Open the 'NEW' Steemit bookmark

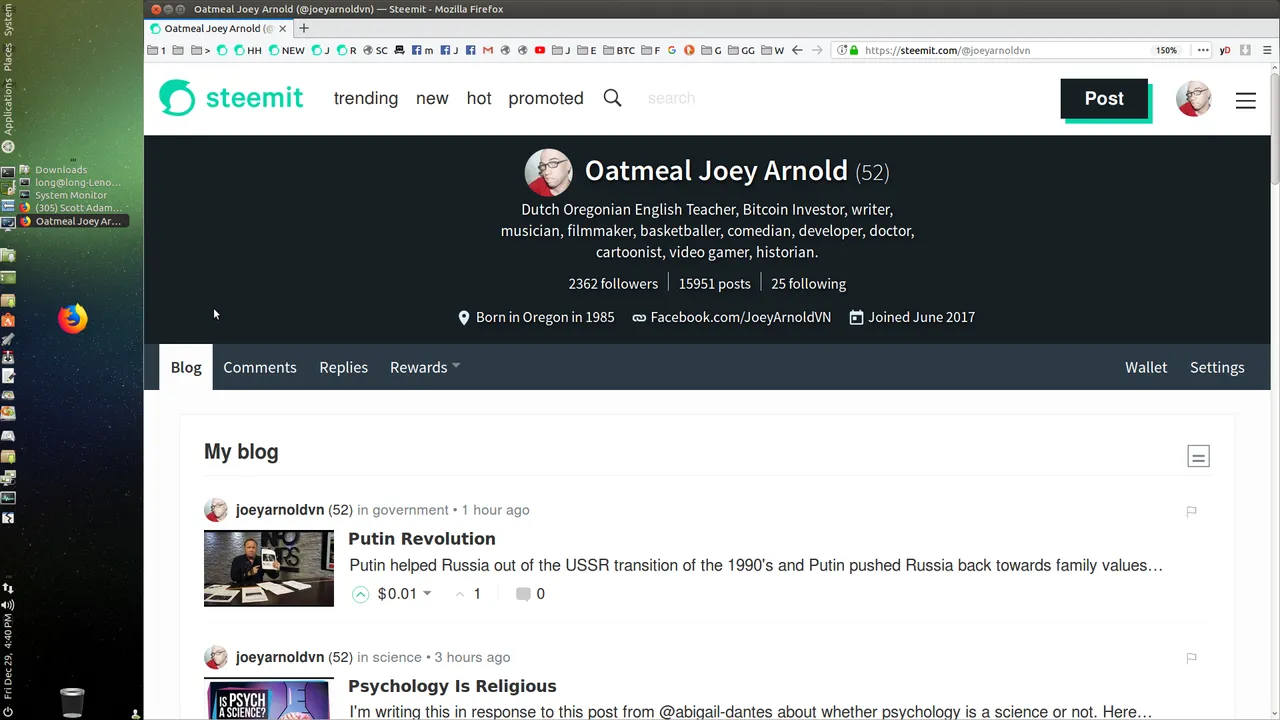286,50
